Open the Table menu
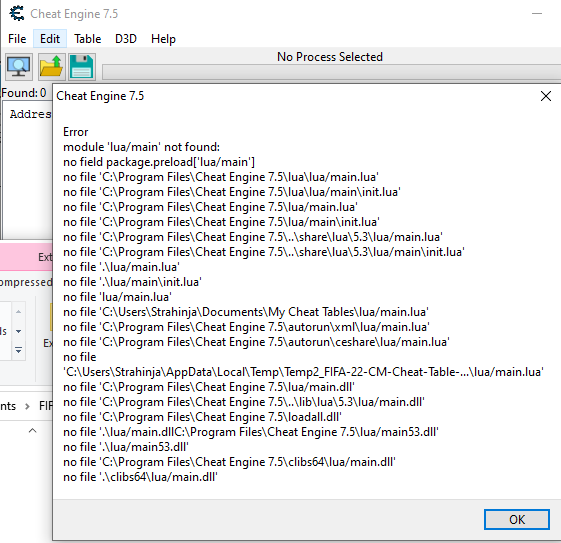 [x=88, y=39]
